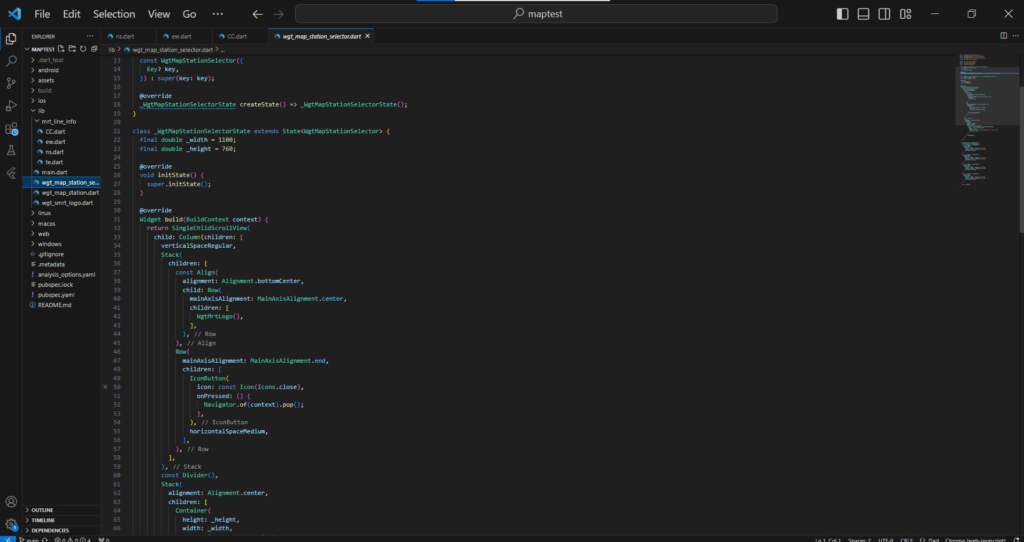Image resolution: width=1024 pixels, height=542 pixels.
Task: Open the Extensions view
Action: pos(12,129)
